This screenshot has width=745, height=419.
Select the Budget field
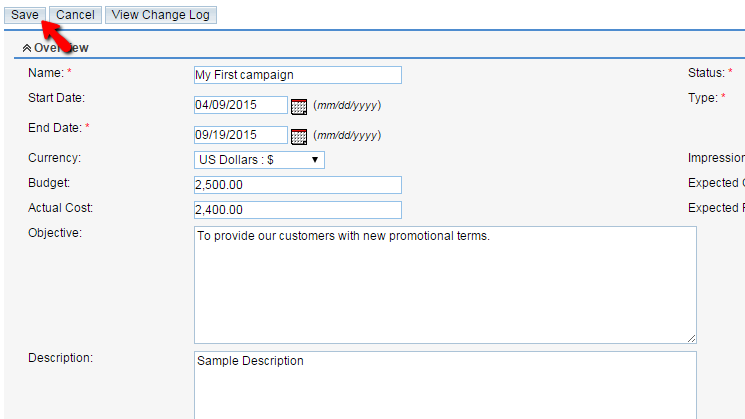297,185
